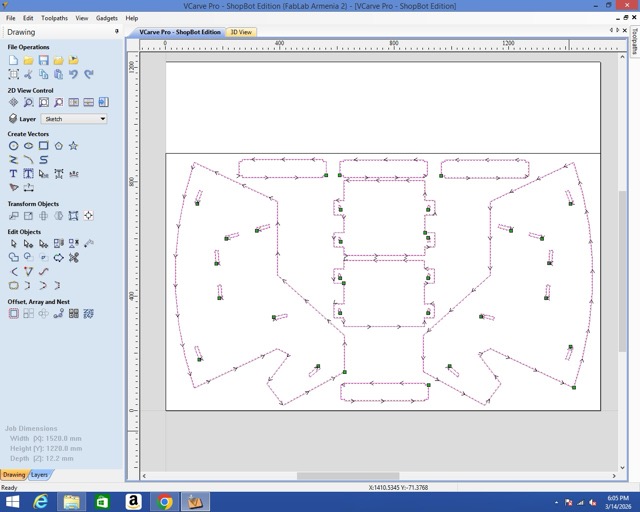Click the Copy icon in File Operations
This screenshot has height=512, width=640.
[x=43, y=74]
